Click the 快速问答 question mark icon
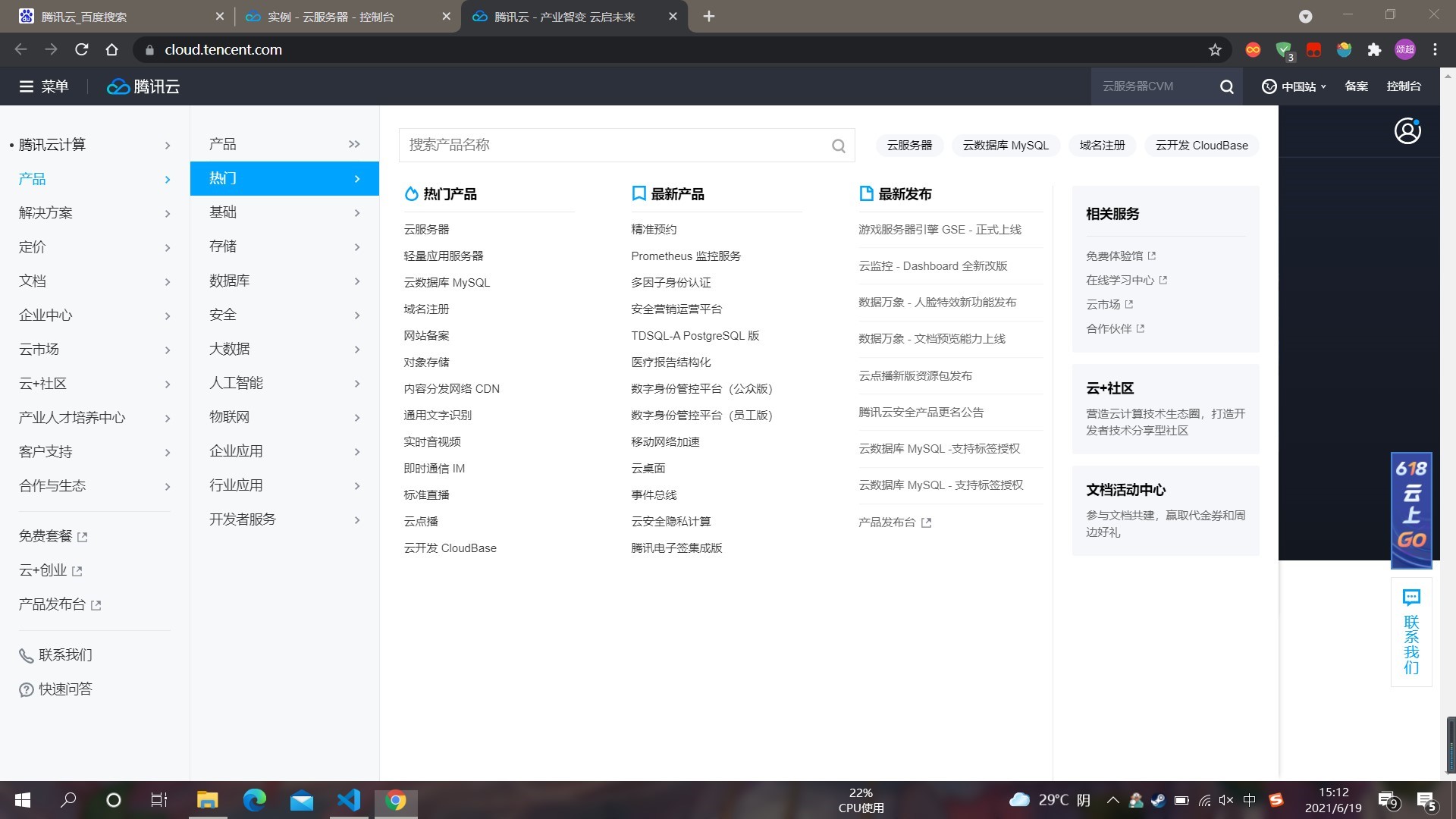1456x819 pixels. tap(26, 690)
